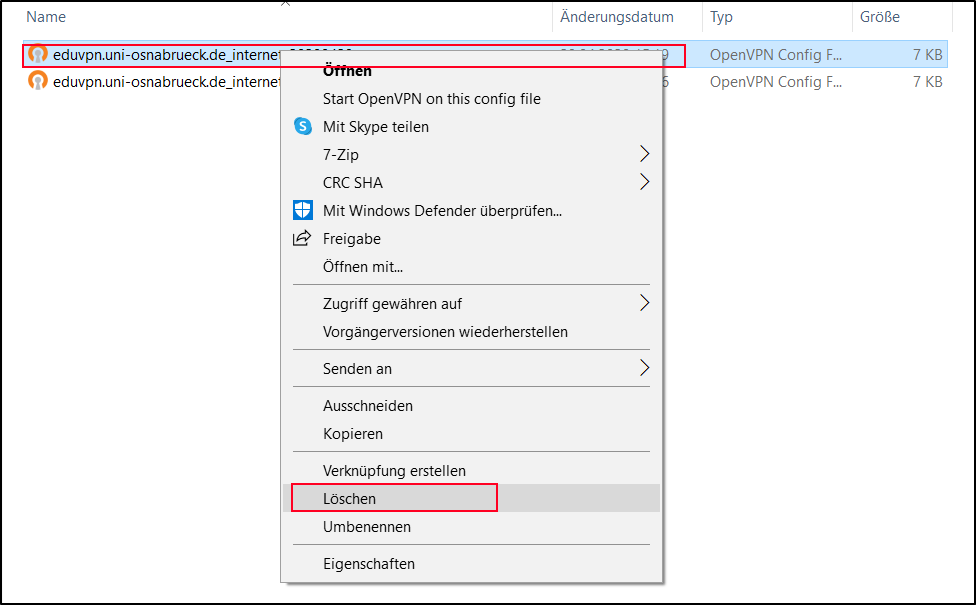Viewport: 976px width, 605px height.
Task: Click the OpenVPN icon of the first config file
Action: pyautogui.click(x=38, y=55)
